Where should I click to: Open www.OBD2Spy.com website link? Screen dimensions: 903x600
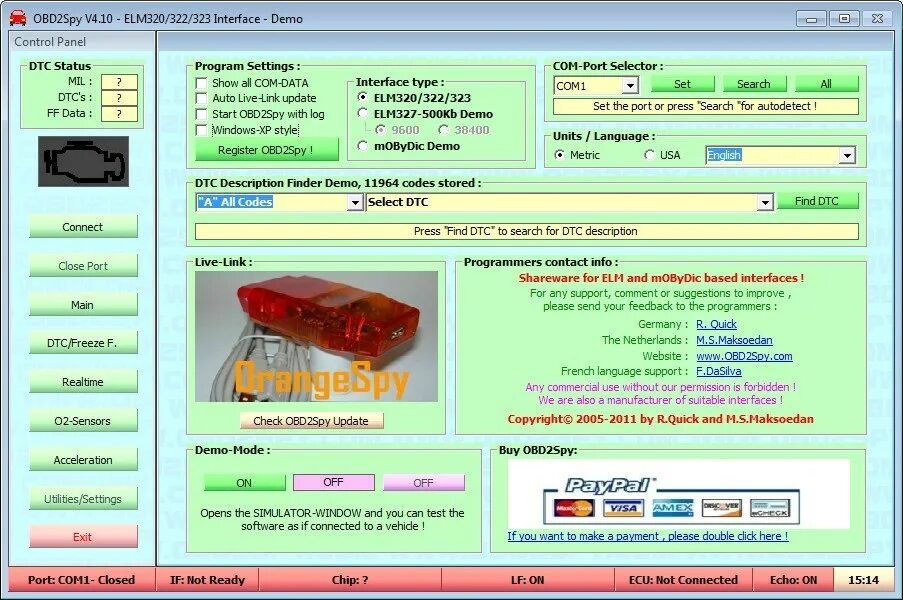point(744,356)
